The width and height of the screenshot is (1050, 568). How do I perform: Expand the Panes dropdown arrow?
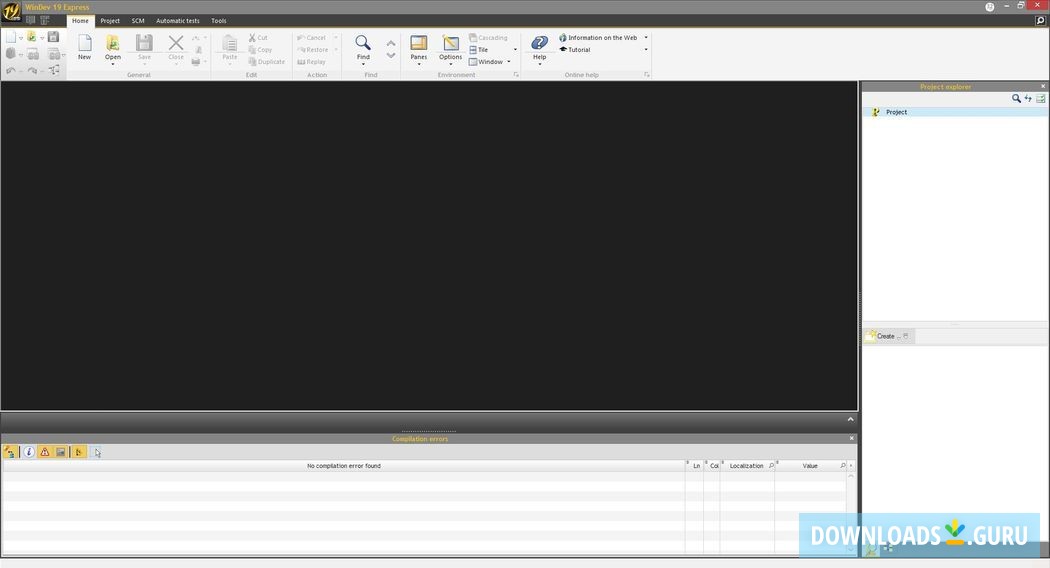pyautogui.click(x=419, y=64)
